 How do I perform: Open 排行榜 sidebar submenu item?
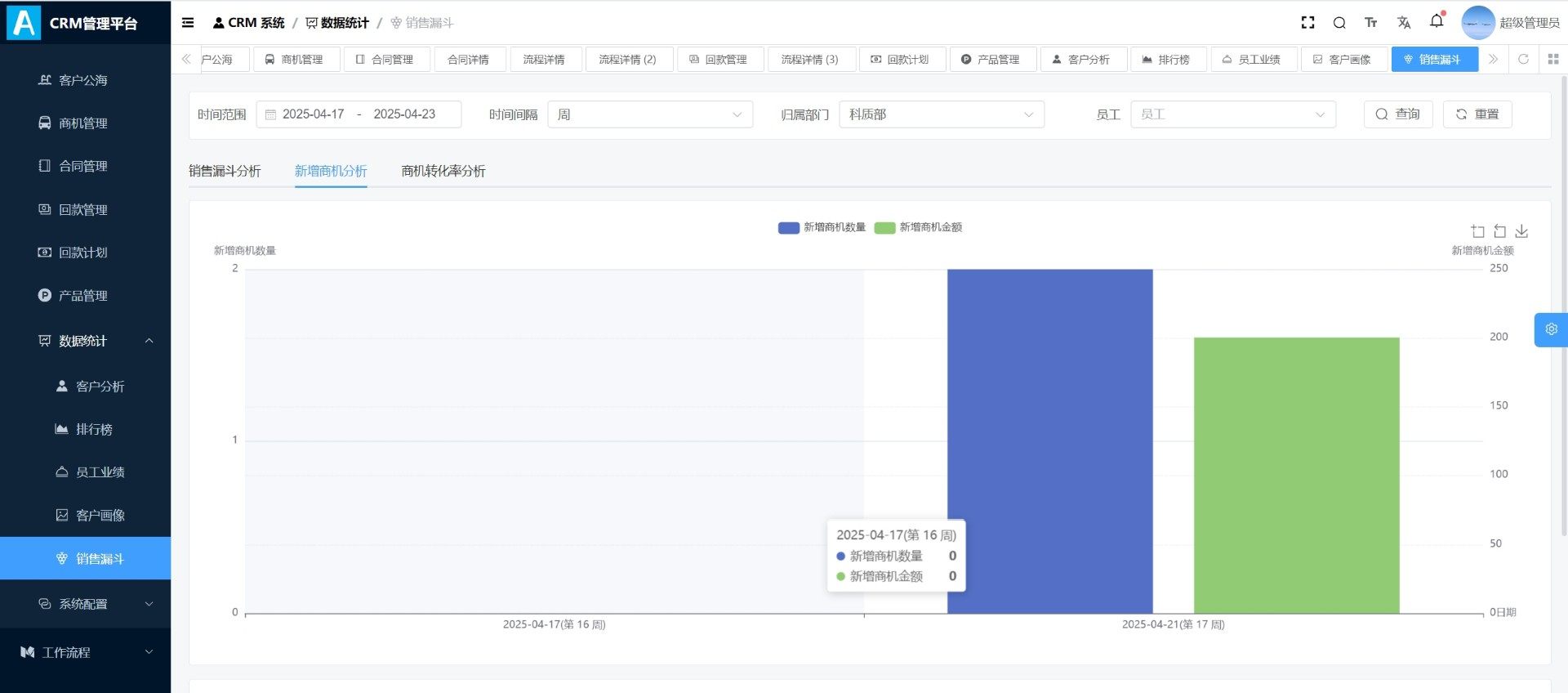coord(86,429)
